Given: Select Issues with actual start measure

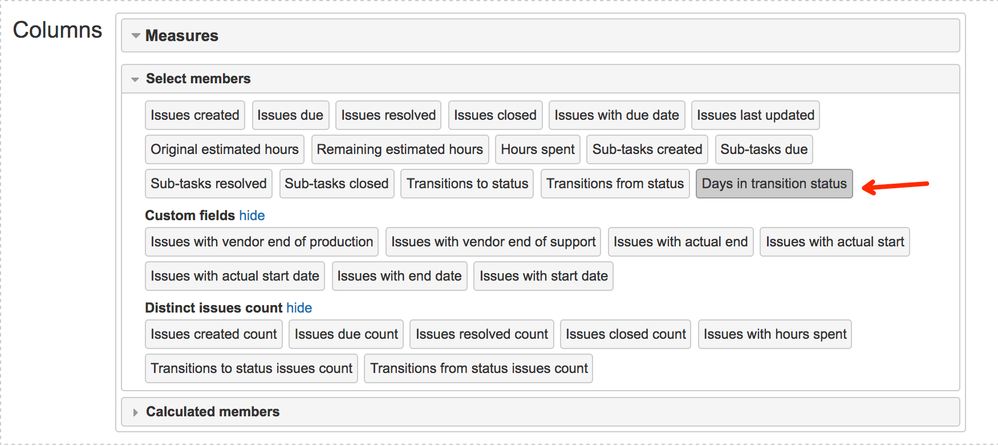Looking at the screenshot, I should click(x=834, y=242).
